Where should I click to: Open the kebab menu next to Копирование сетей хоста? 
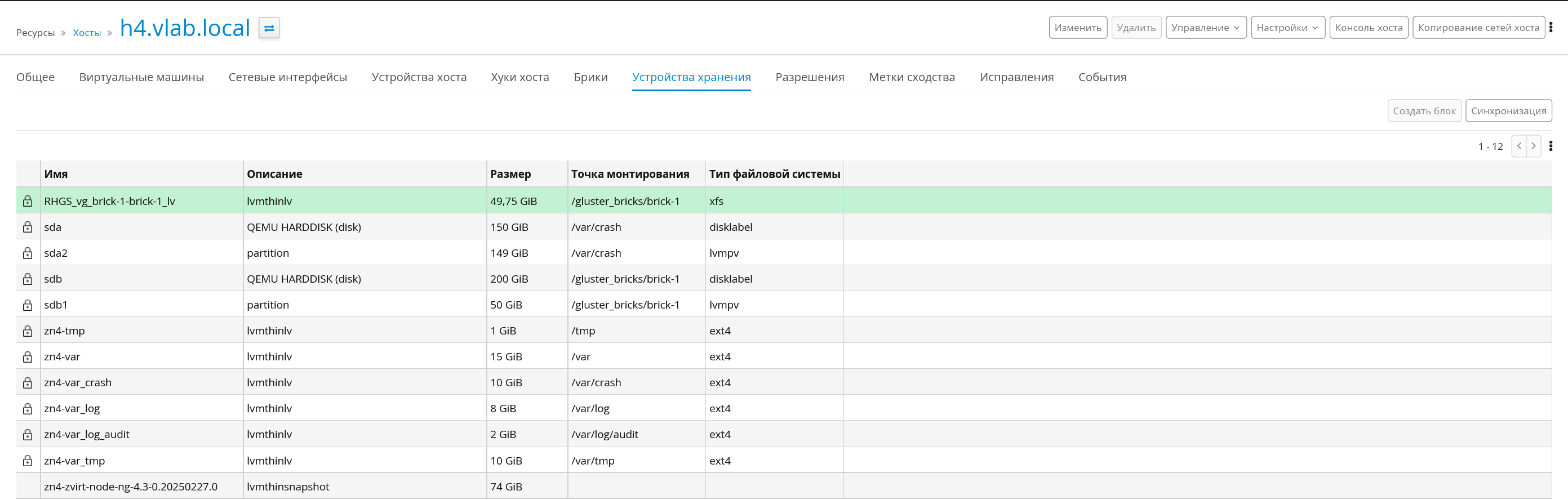click(1551, 28)
